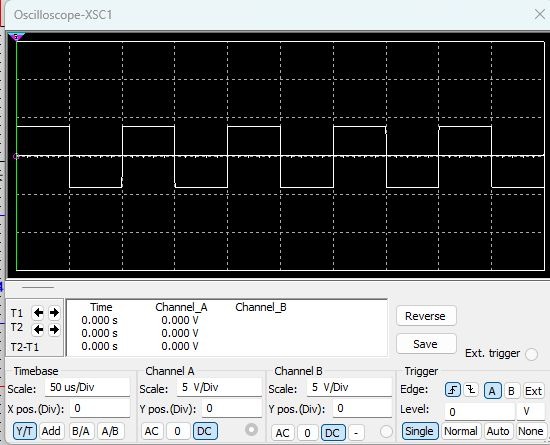This screenshot has height=445, width=550.
Task: Switch display to Y/T mode
Action: pyautogui.click(x=24, y=431)
